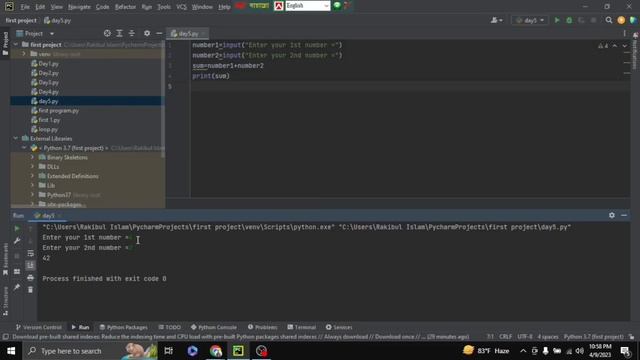
Task: Open the shield plugin icon in toolbar
Action: 633,20
